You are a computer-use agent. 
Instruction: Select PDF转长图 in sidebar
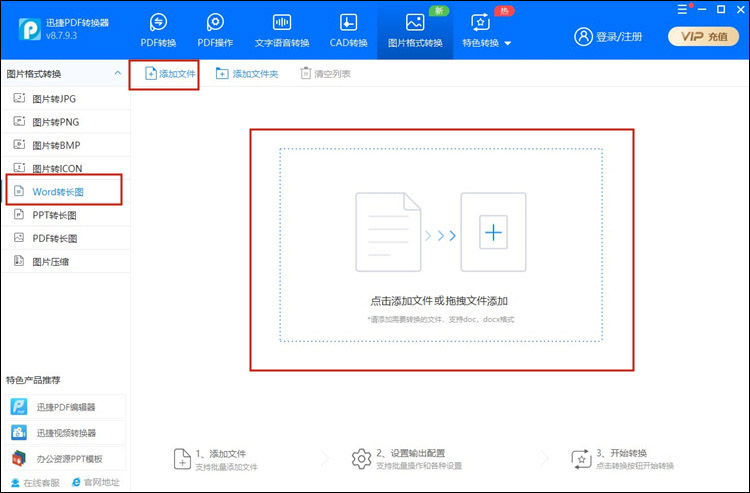[66, 238]
